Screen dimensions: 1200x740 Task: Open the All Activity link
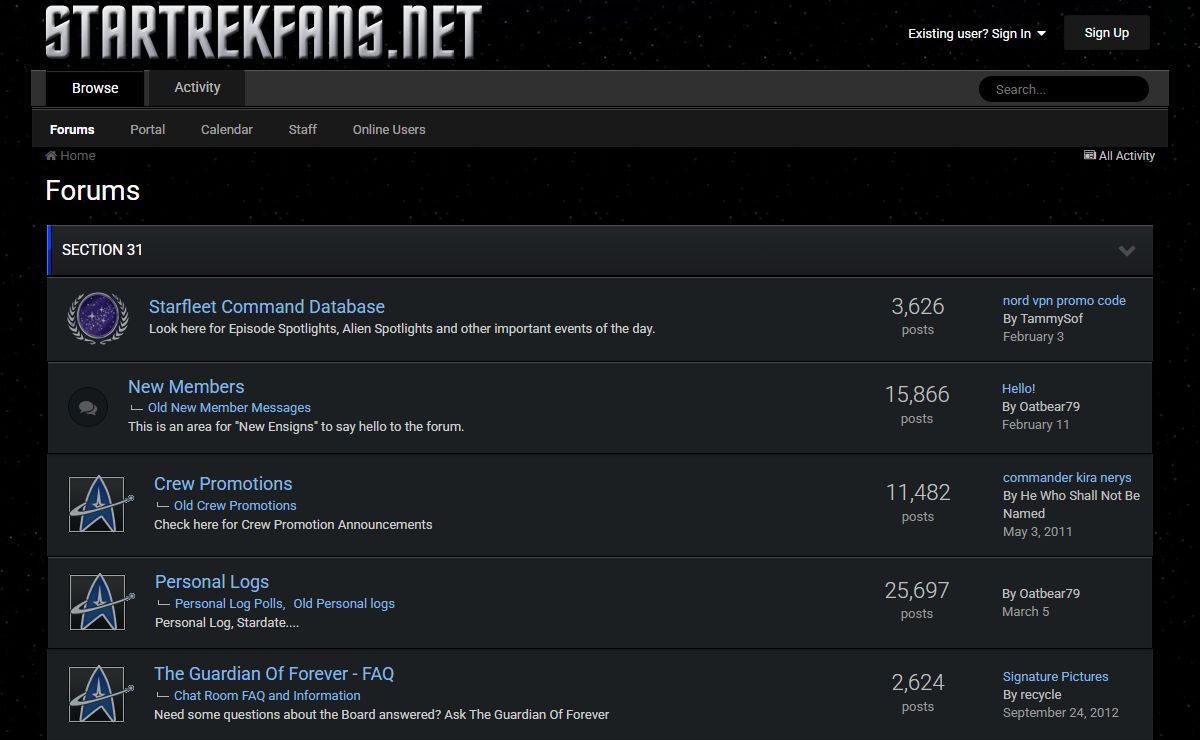pos(1127,156)
